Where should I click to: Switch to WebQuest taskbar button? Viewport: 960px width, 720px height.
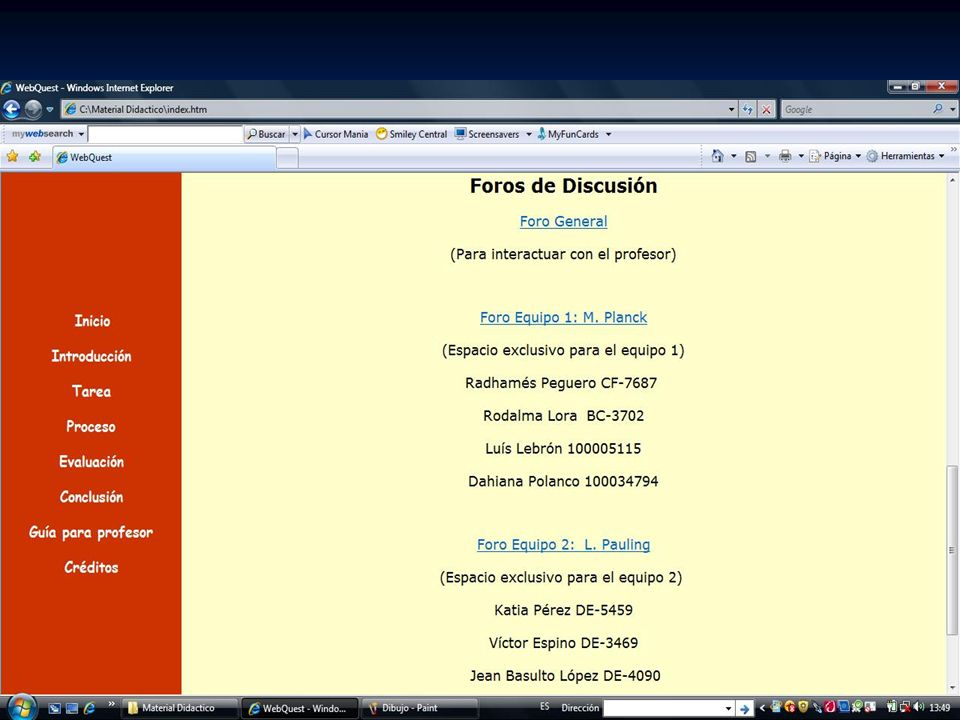point(298,708)
